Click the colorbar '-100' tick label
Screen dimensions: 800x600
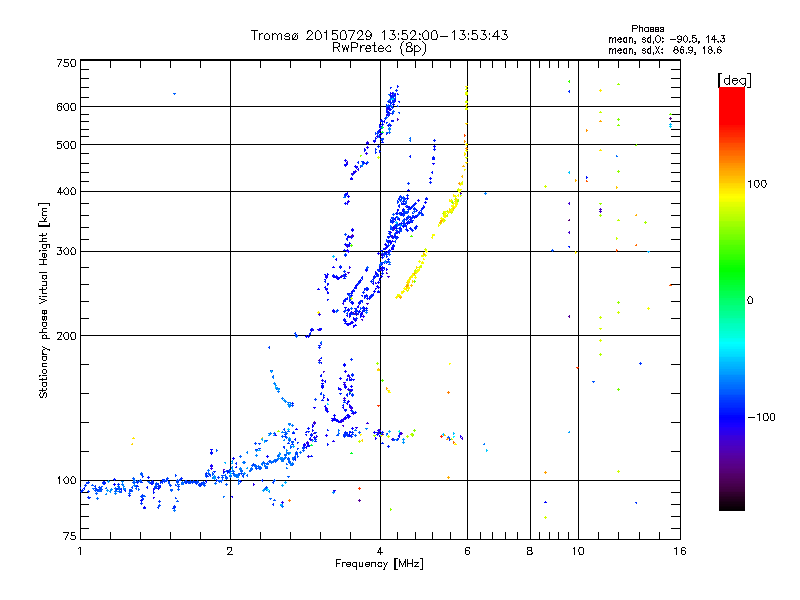pyautogui.click(x=761, y=417)
